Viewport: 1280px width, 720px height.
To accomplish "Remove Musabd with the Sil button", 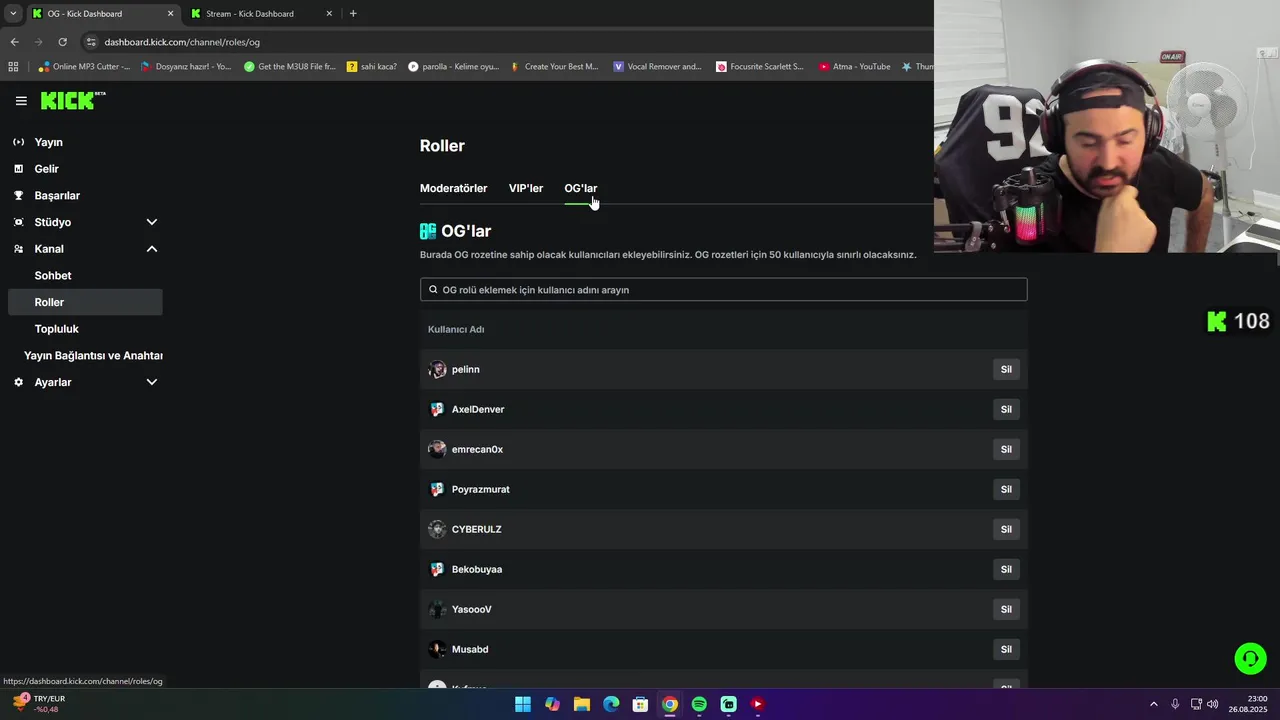I will [1006, 649].
